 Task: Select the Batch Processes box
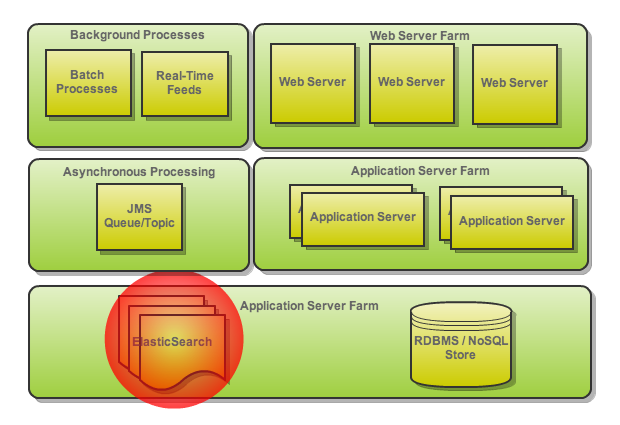(x=88, y=83)
